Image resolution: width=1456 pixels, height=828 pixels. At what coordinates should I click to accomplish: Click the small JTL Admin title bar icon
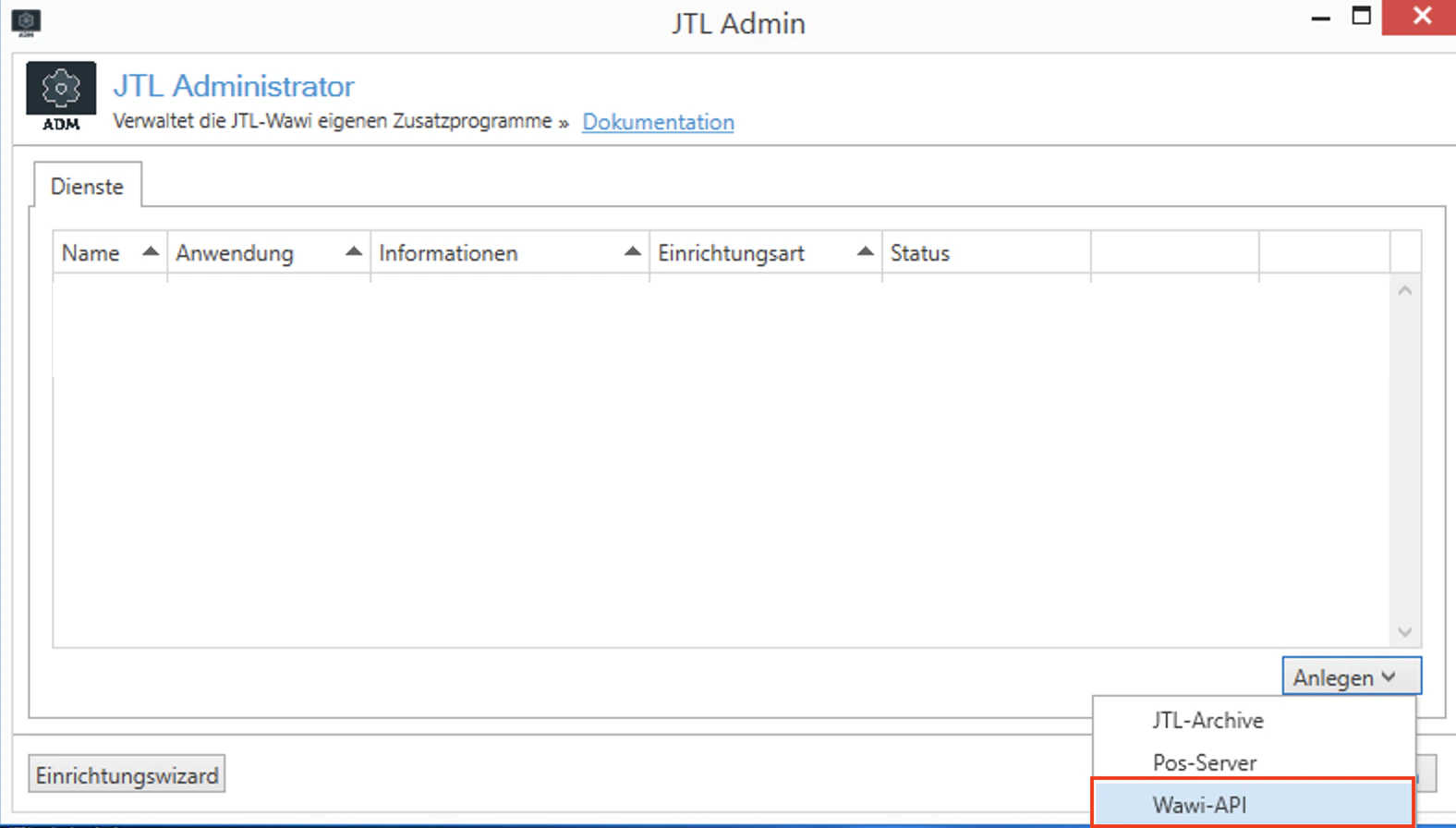(x=26, y=22)
